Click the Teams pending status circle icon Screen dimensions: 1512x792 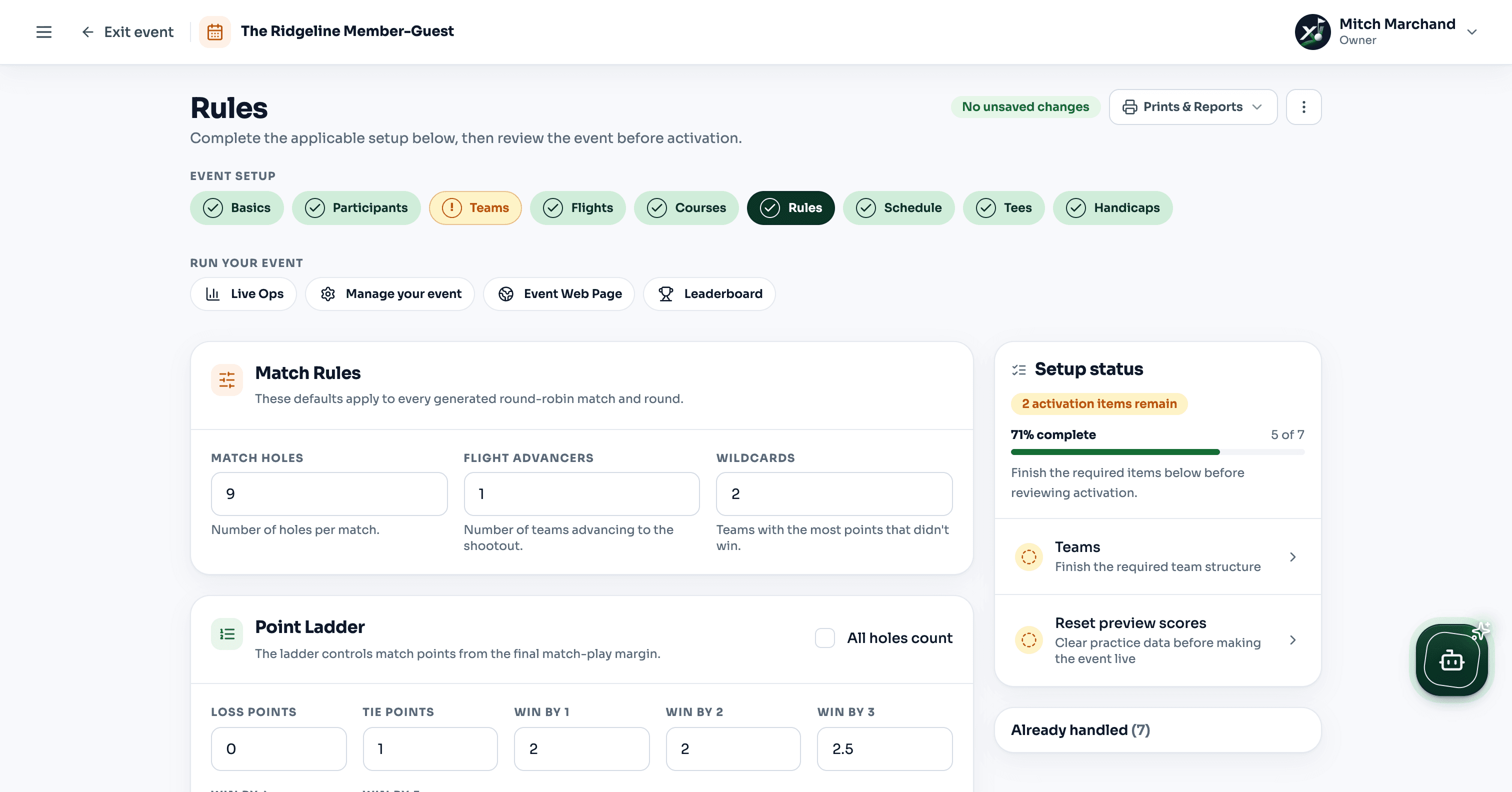click(x=1028, y=556)
